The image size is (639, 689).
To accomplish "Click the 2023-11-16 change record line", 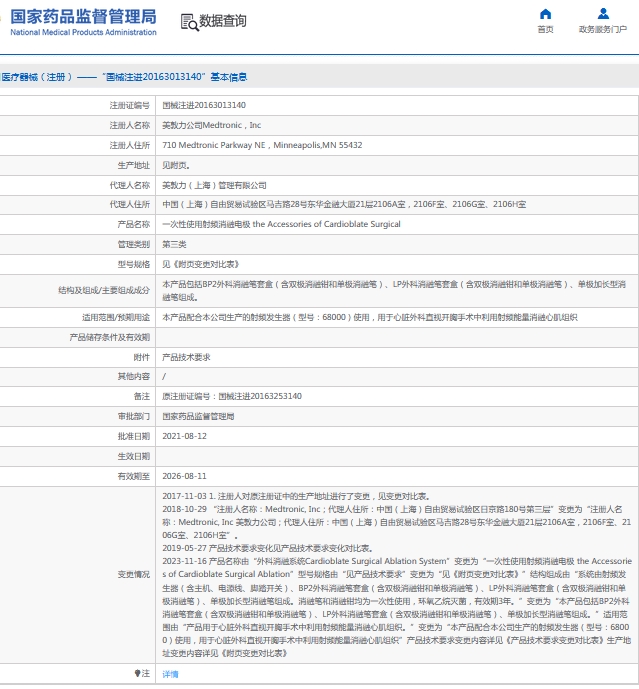I will (x=397, y=607).
